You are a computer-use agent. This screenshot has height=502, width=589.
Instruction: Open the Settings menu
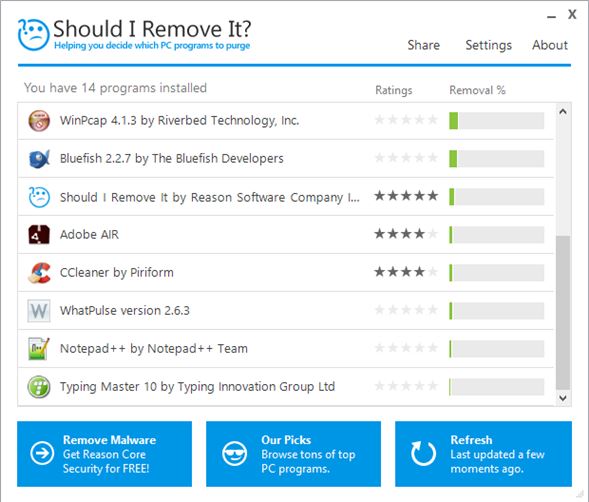488,45
